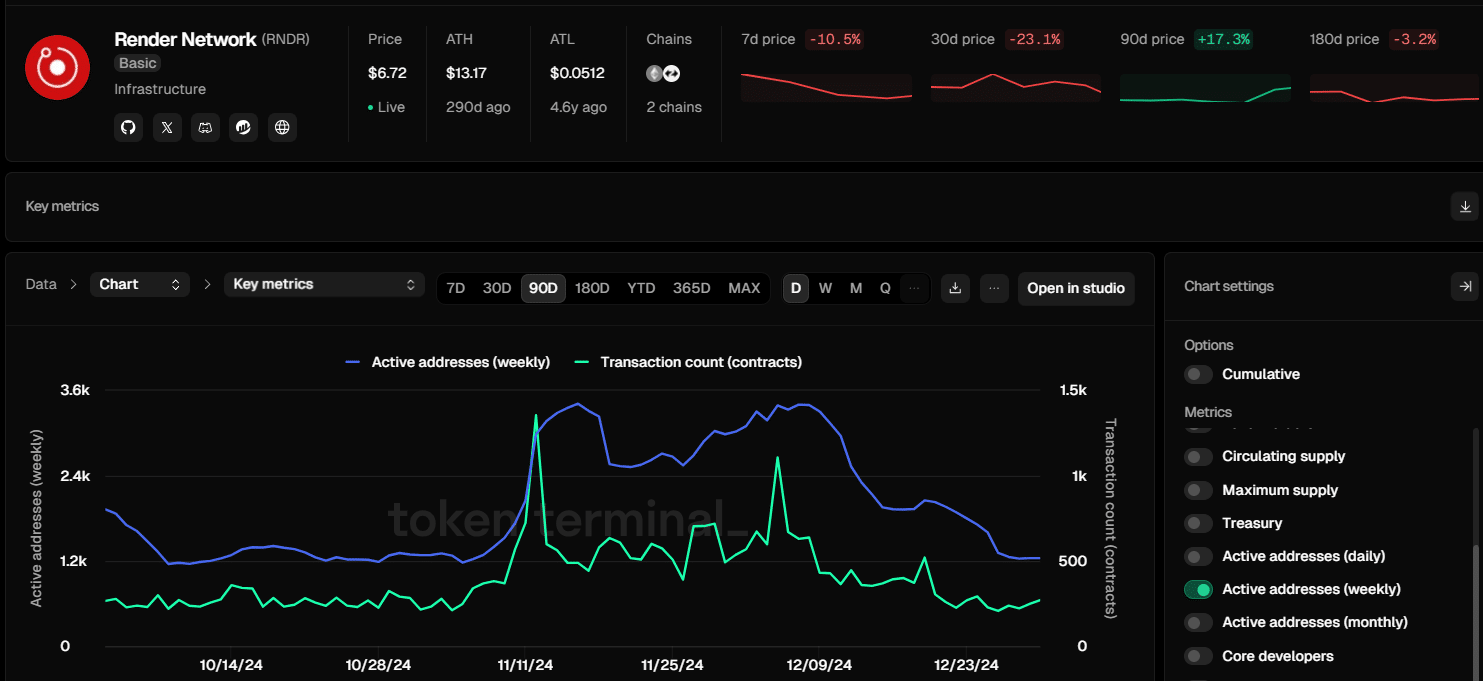
Task: Click the -23.1% 30d price badge
Action: coord(1034,39)
